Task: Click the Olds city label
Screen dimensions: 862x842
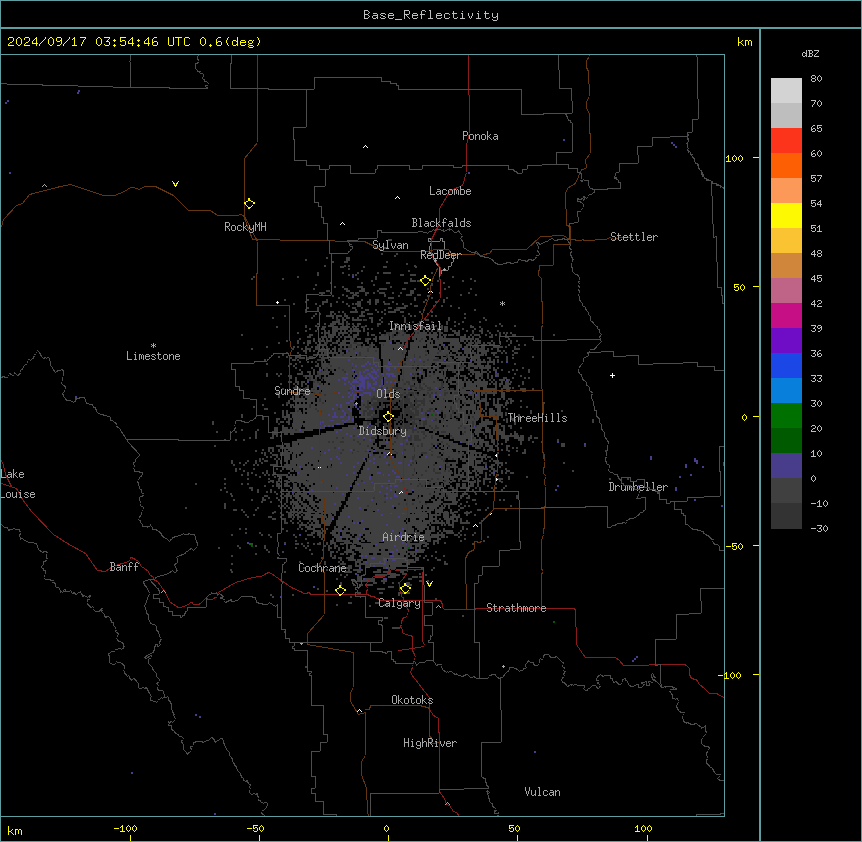Action: point(388,394)
